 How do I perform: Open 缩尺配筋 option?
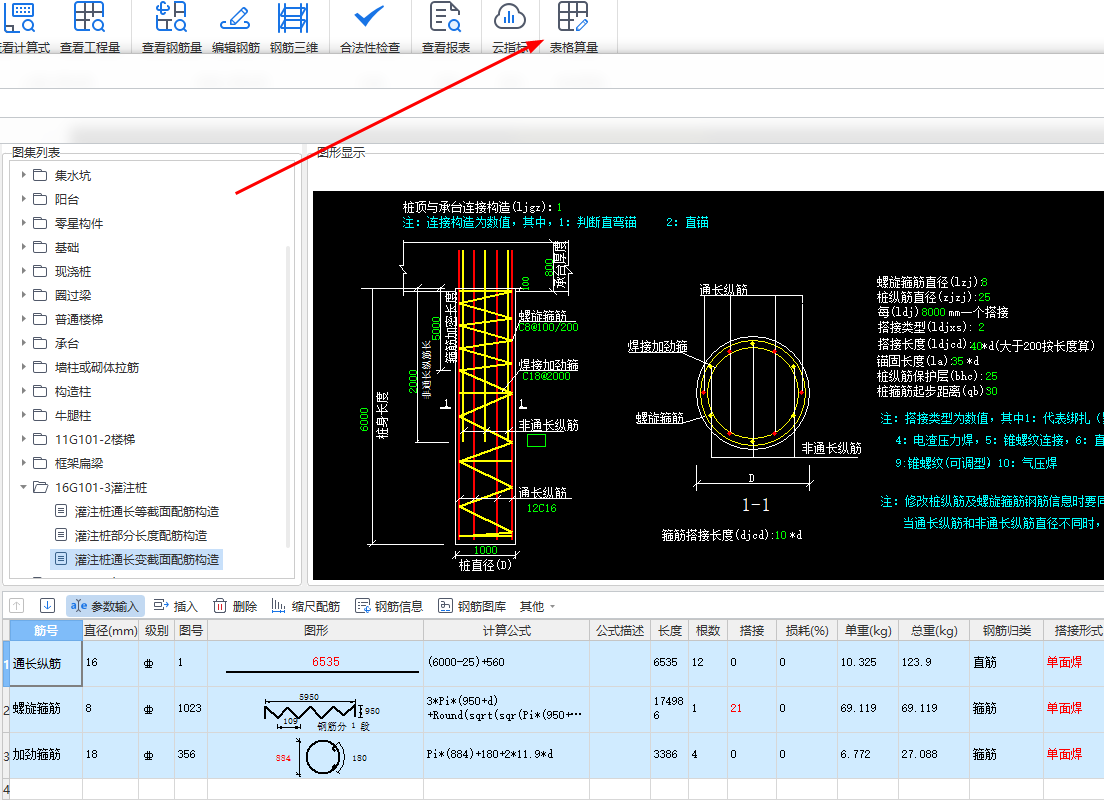tap(306, 606)
